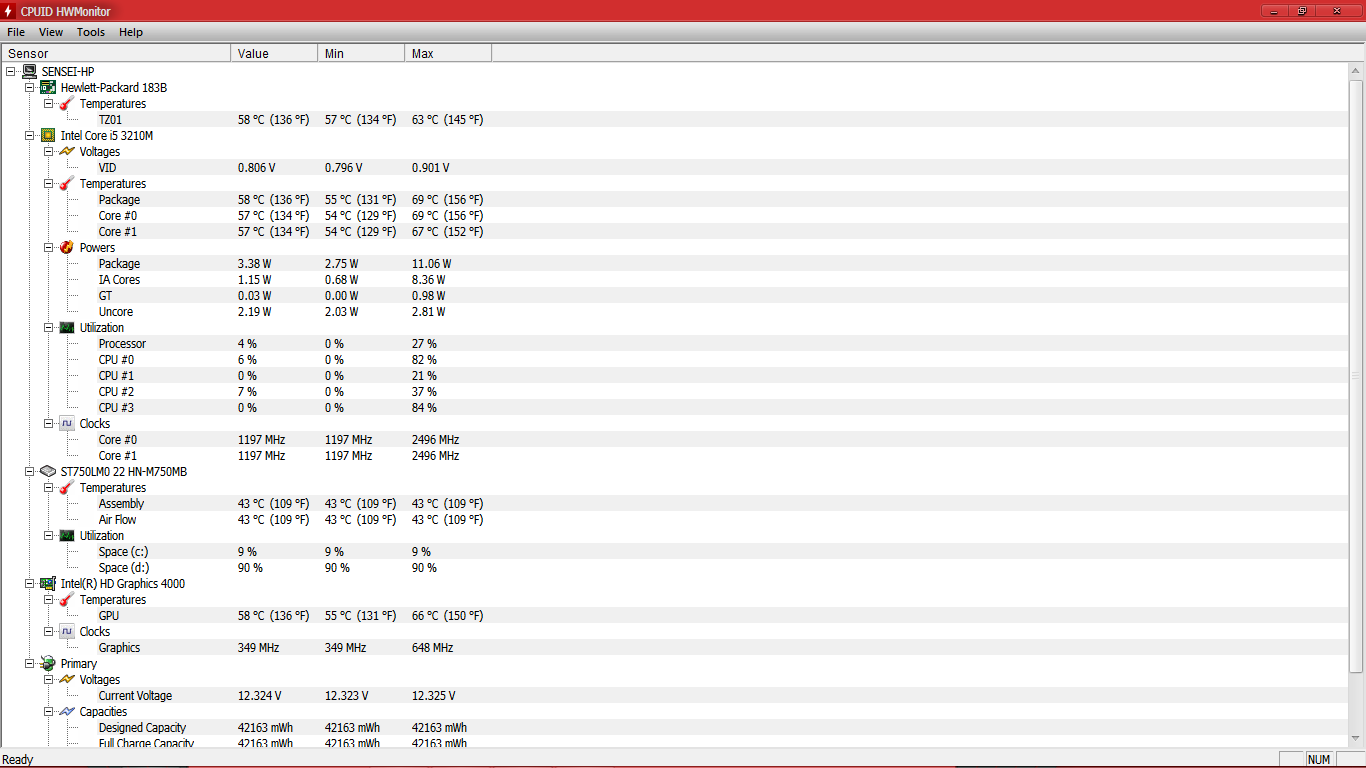
Task: Collapse the Intel Core i5 3210M node
Action: tap(30, 136)
